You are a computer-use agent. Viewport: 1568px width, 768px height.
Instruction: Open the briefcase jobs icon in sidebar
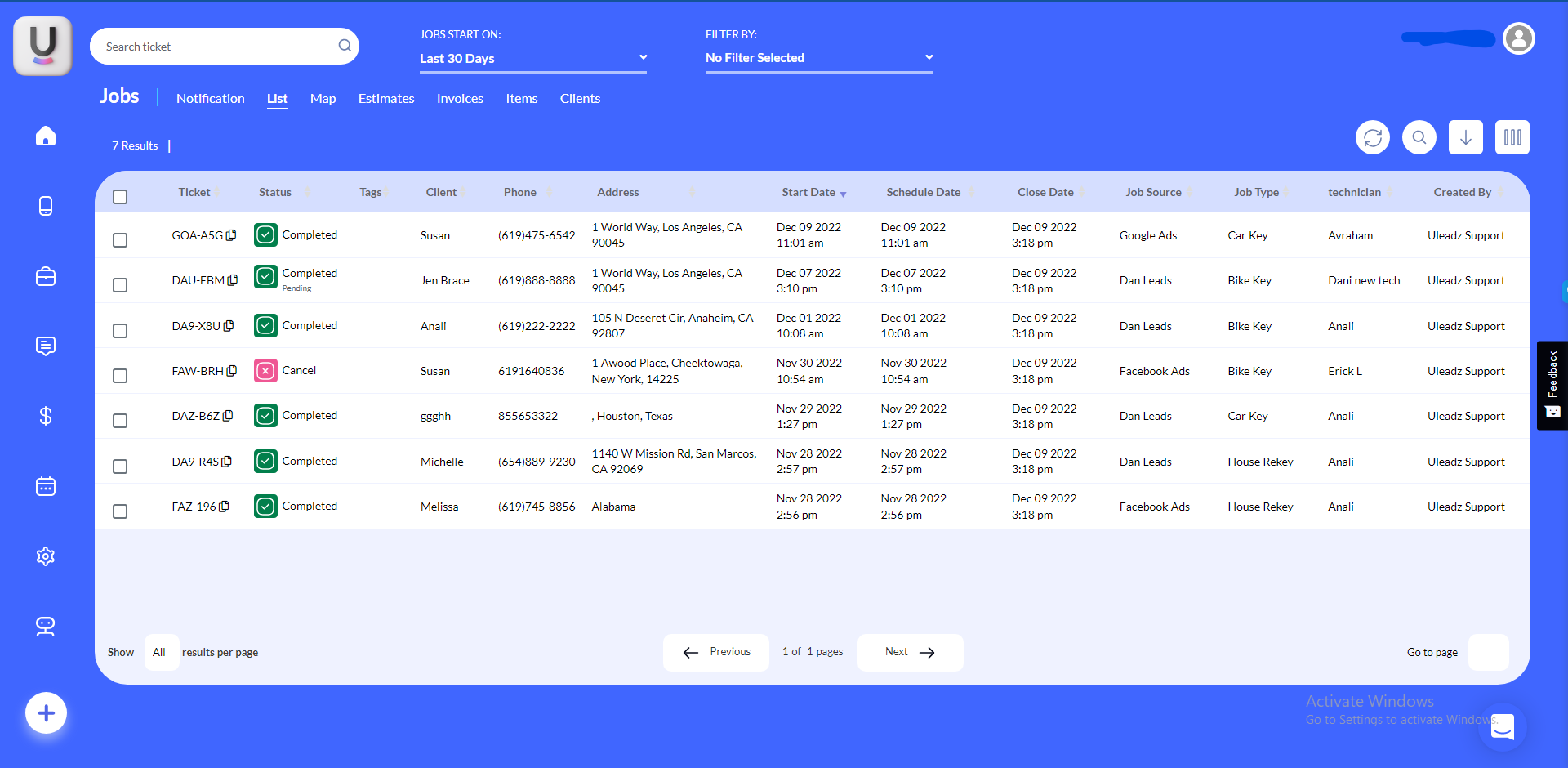[x=46, y=277]
